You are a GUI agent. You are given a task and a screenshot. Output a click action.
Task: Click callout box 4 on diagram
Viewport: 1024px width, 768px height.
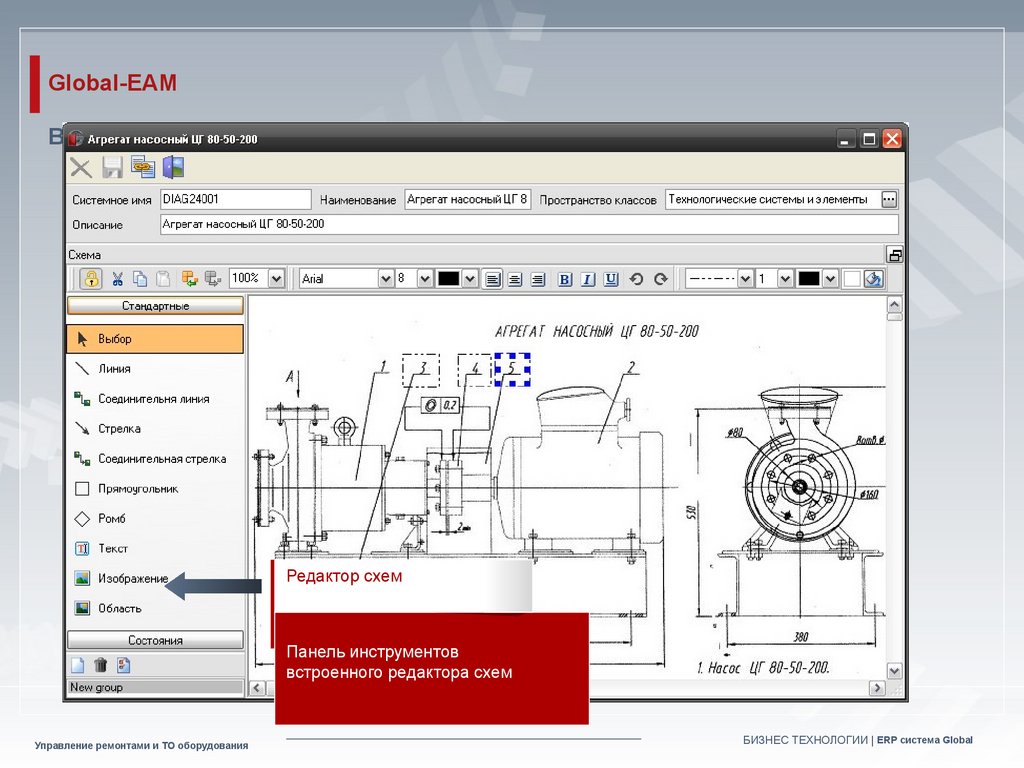(x=475, y=370)
